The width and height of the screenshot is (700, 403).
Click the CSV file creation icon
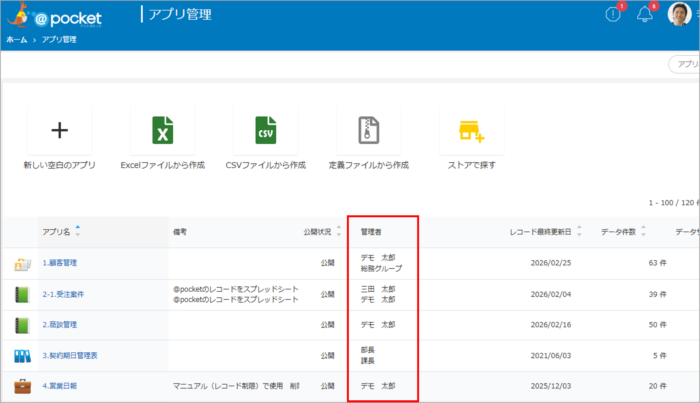tap(265, 131)
